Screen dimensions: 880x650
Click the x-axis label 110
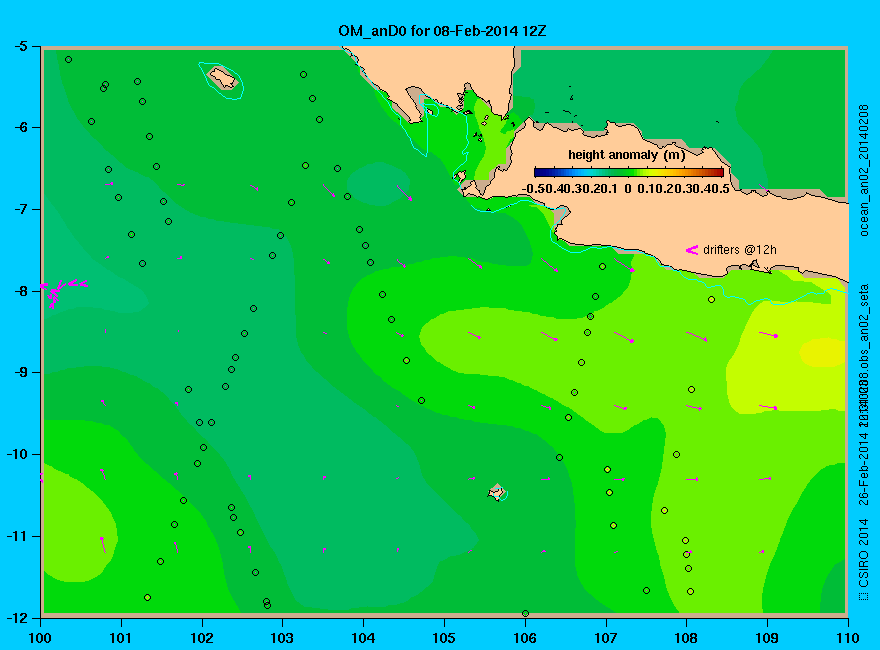click(x=848, y=638)
